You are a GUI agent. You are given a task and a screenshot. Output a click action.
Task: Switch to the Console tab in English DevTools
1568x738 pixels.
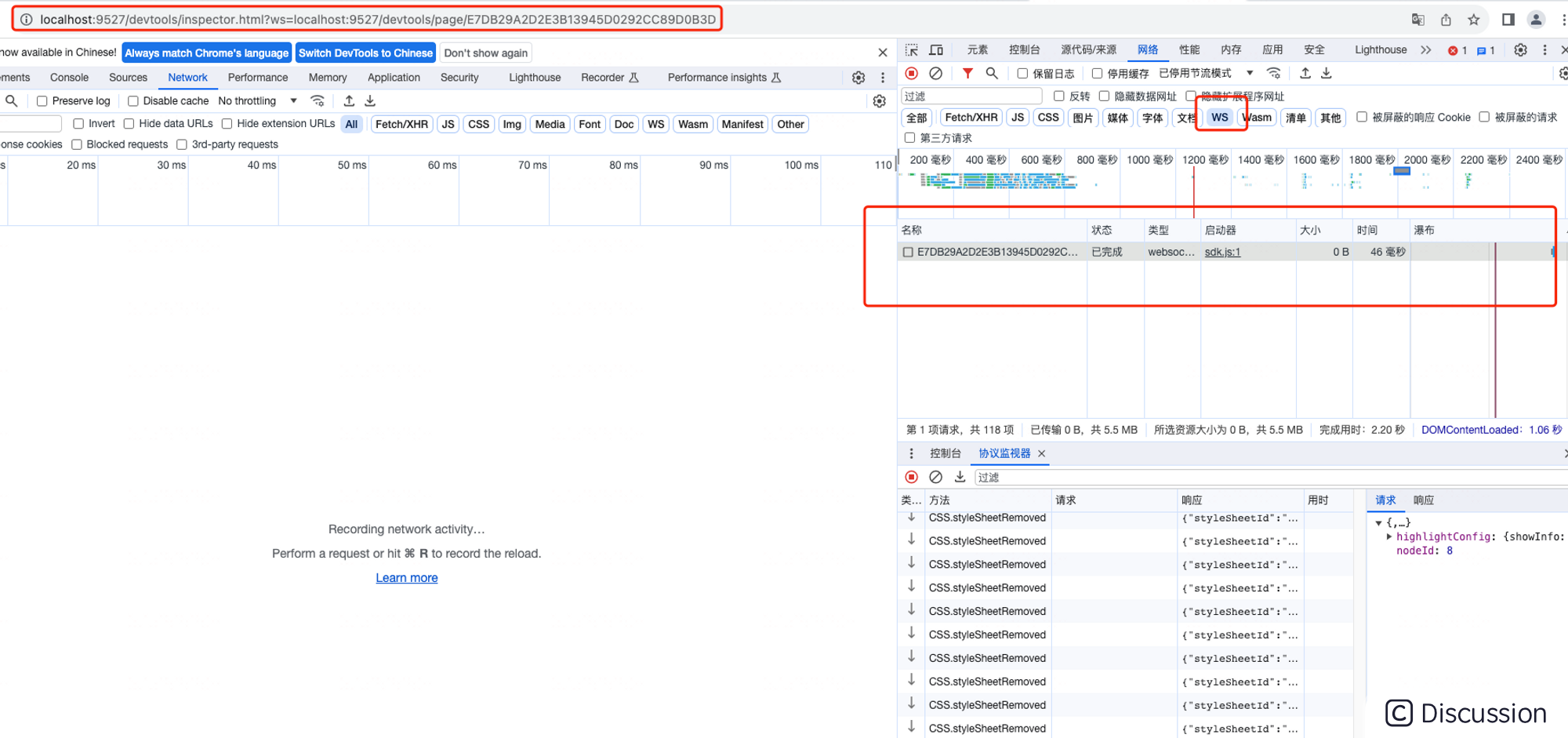pyautogui.click(x=69, y=78)
